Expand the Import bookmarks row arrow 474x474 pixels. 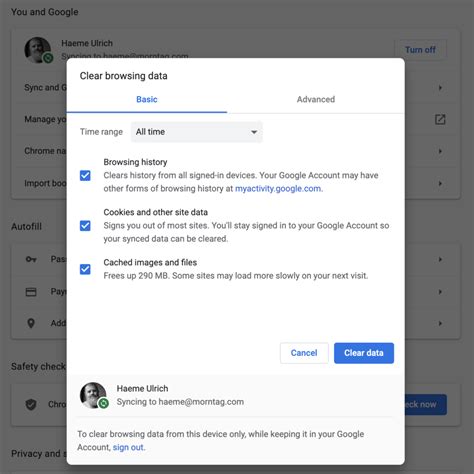pyautogui.click(x=440, y=183)
